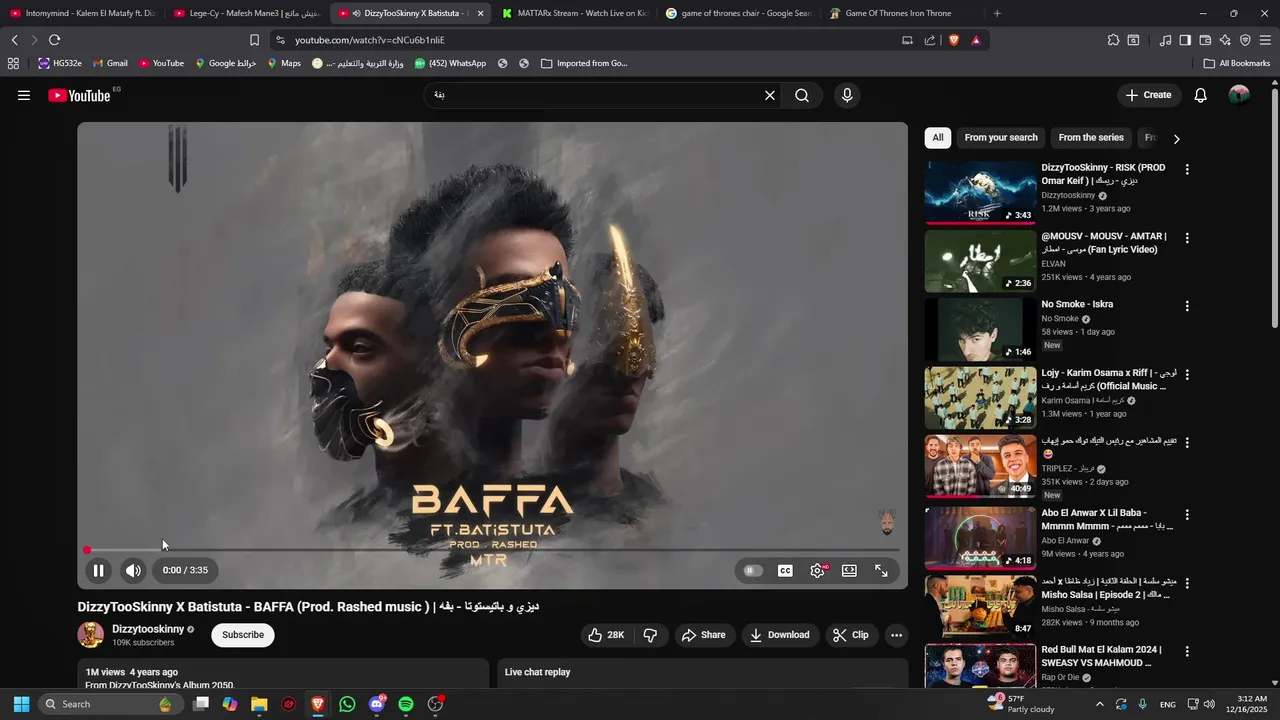1280x720 pixels.
Task: Download the video
Action: (x=779, y=635)
